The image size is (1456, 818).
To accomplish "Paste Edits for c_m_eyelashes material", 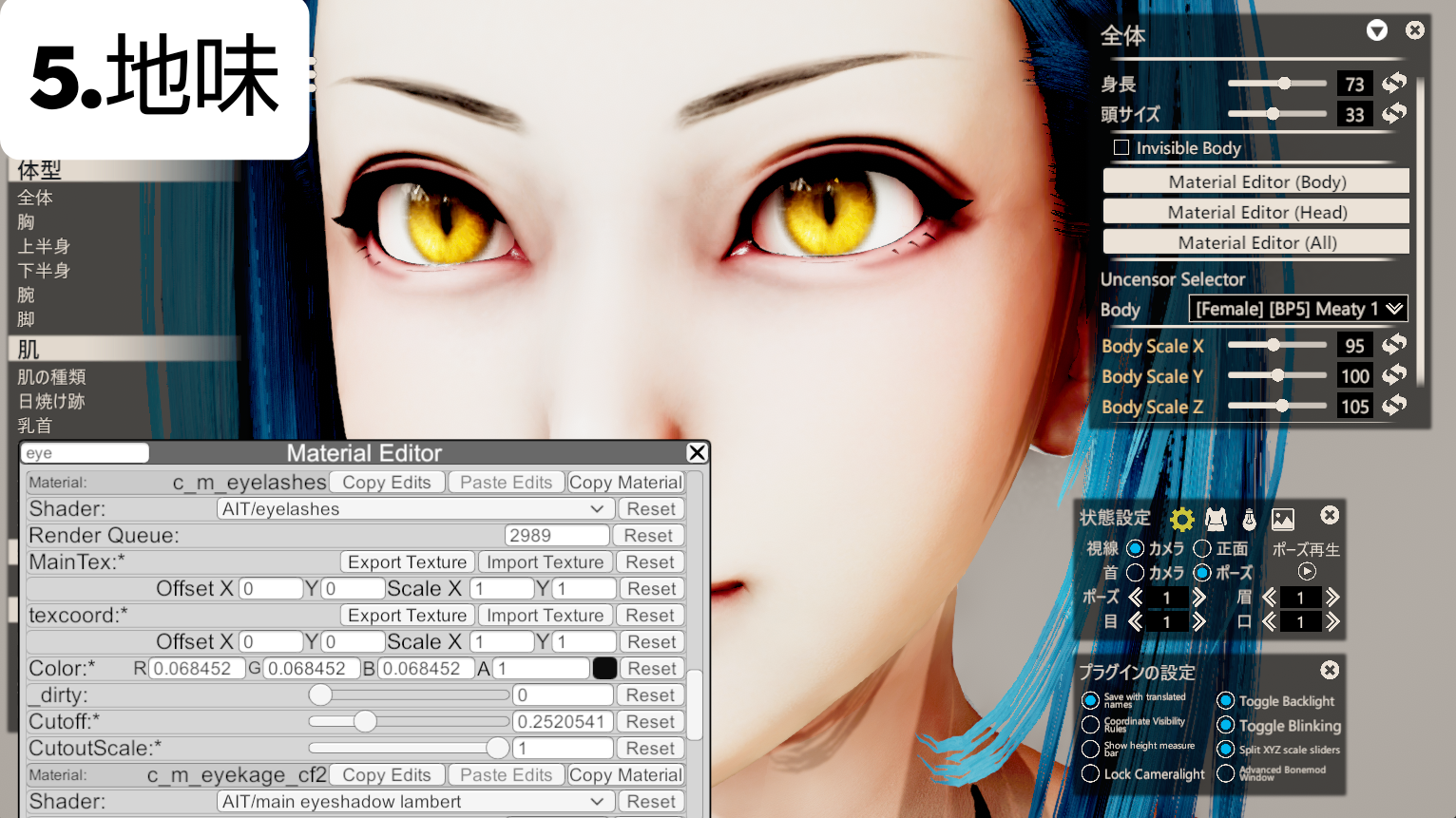I will coord(506,483).
